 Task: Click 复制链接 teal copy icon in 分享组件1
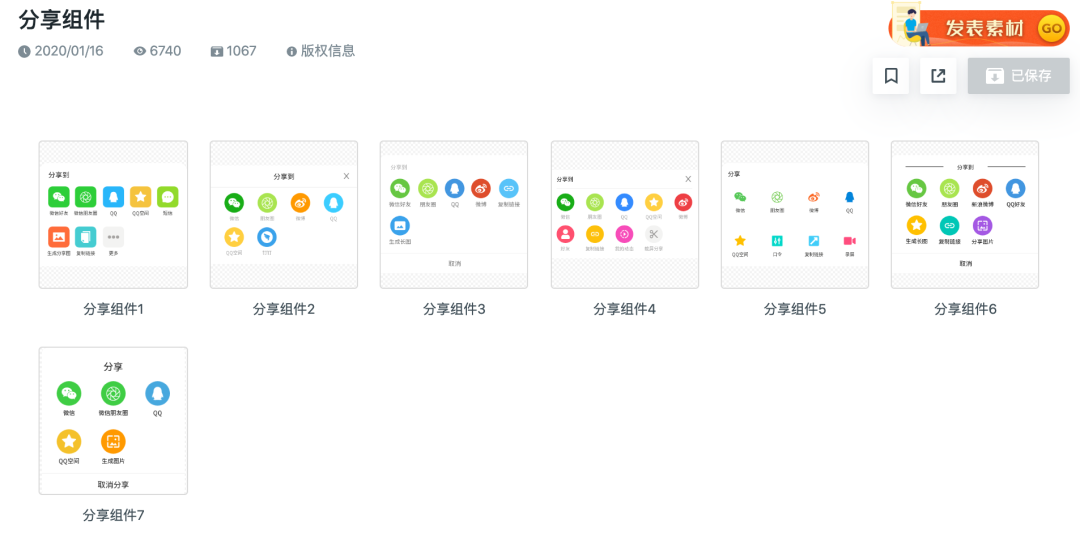(x=86, y=237)
